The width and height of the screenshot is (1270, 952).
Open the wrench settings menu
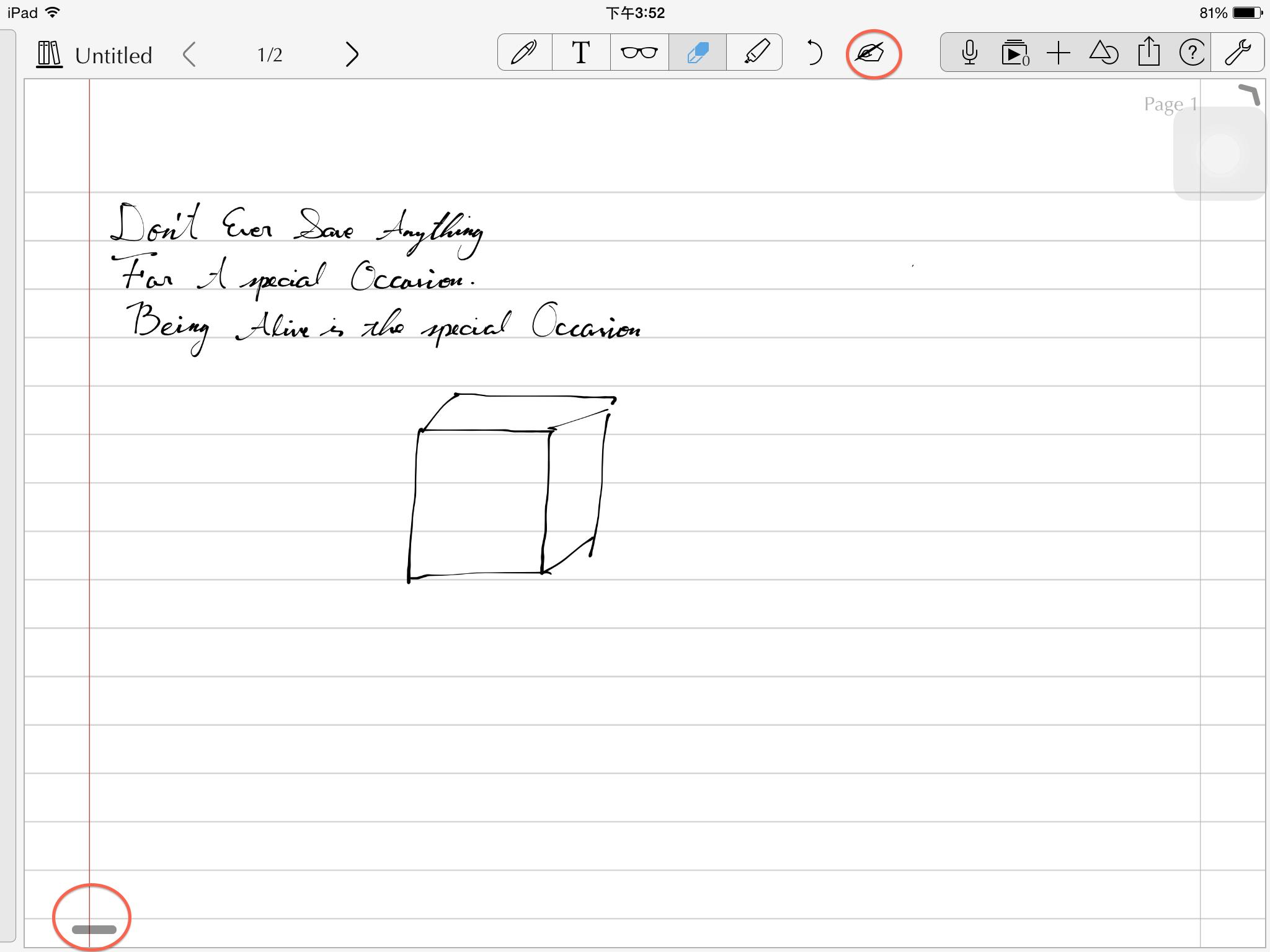point(1237,53)
